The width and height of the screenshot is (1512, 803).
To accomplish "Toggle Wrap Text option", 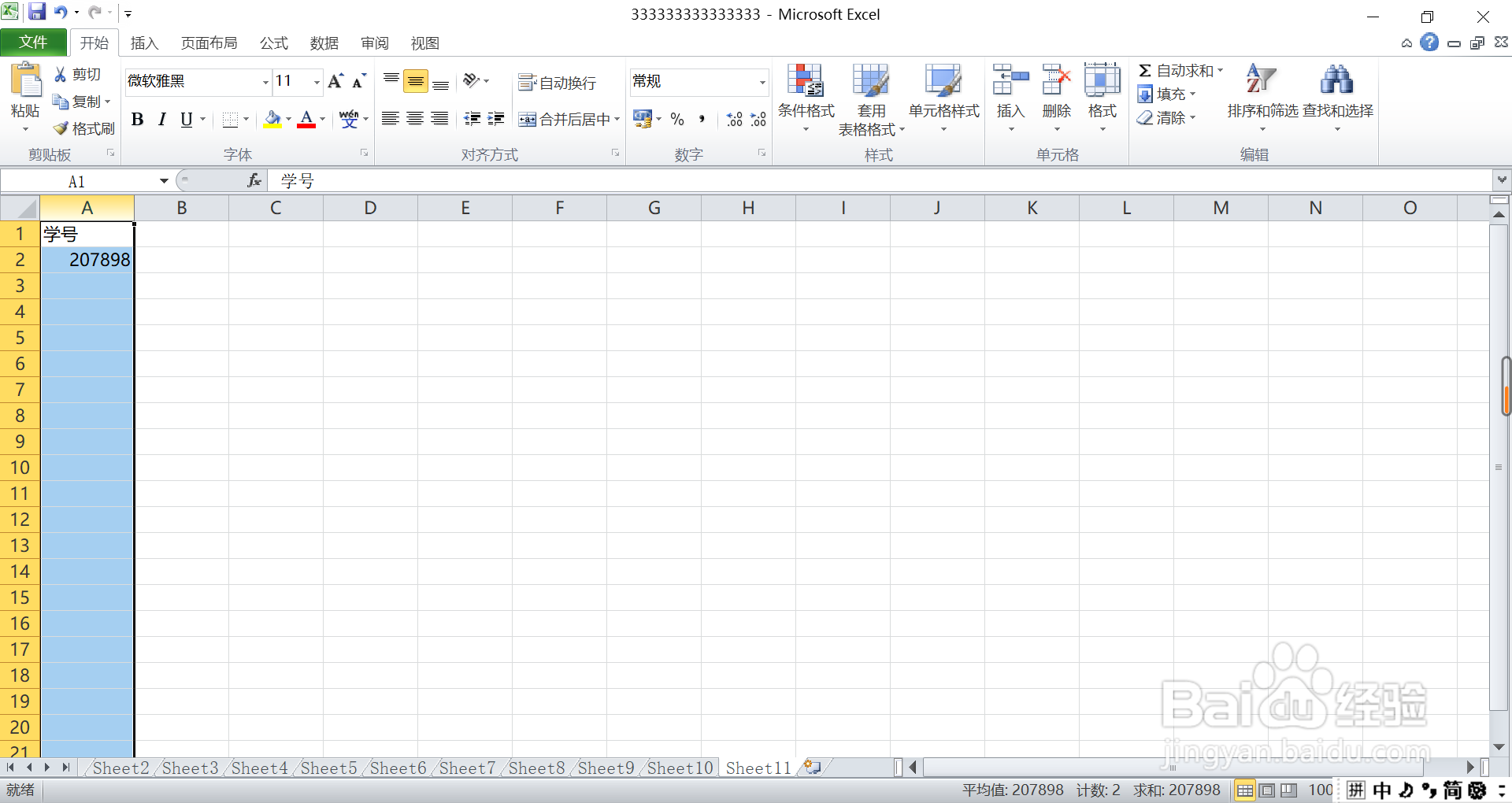I will [557, 83].
